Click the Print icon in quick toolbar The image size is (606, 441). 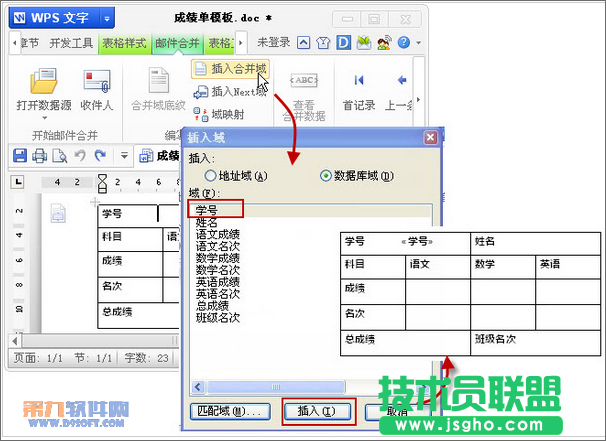[39, 156]
